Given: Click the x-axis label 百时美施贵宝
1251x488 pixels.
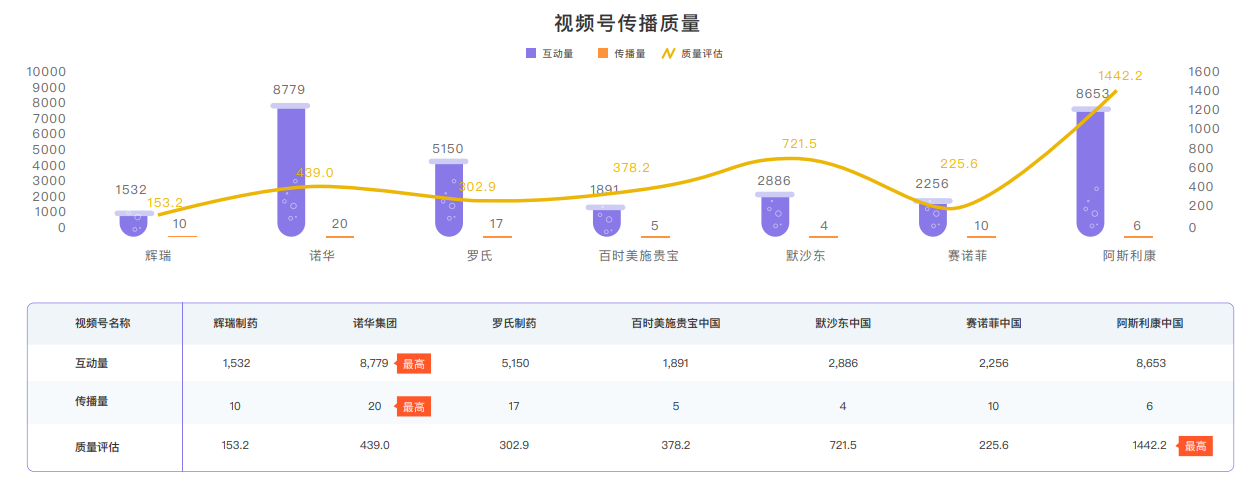Looking at the screenshot, I should tap(639, 256).
